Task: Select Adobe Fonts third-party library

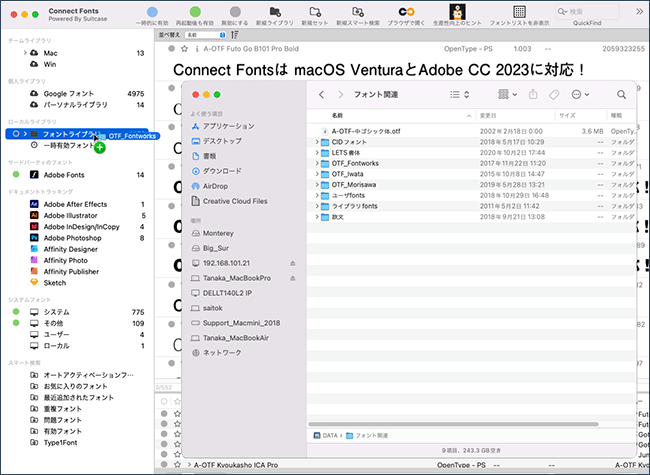Action: 64,175
